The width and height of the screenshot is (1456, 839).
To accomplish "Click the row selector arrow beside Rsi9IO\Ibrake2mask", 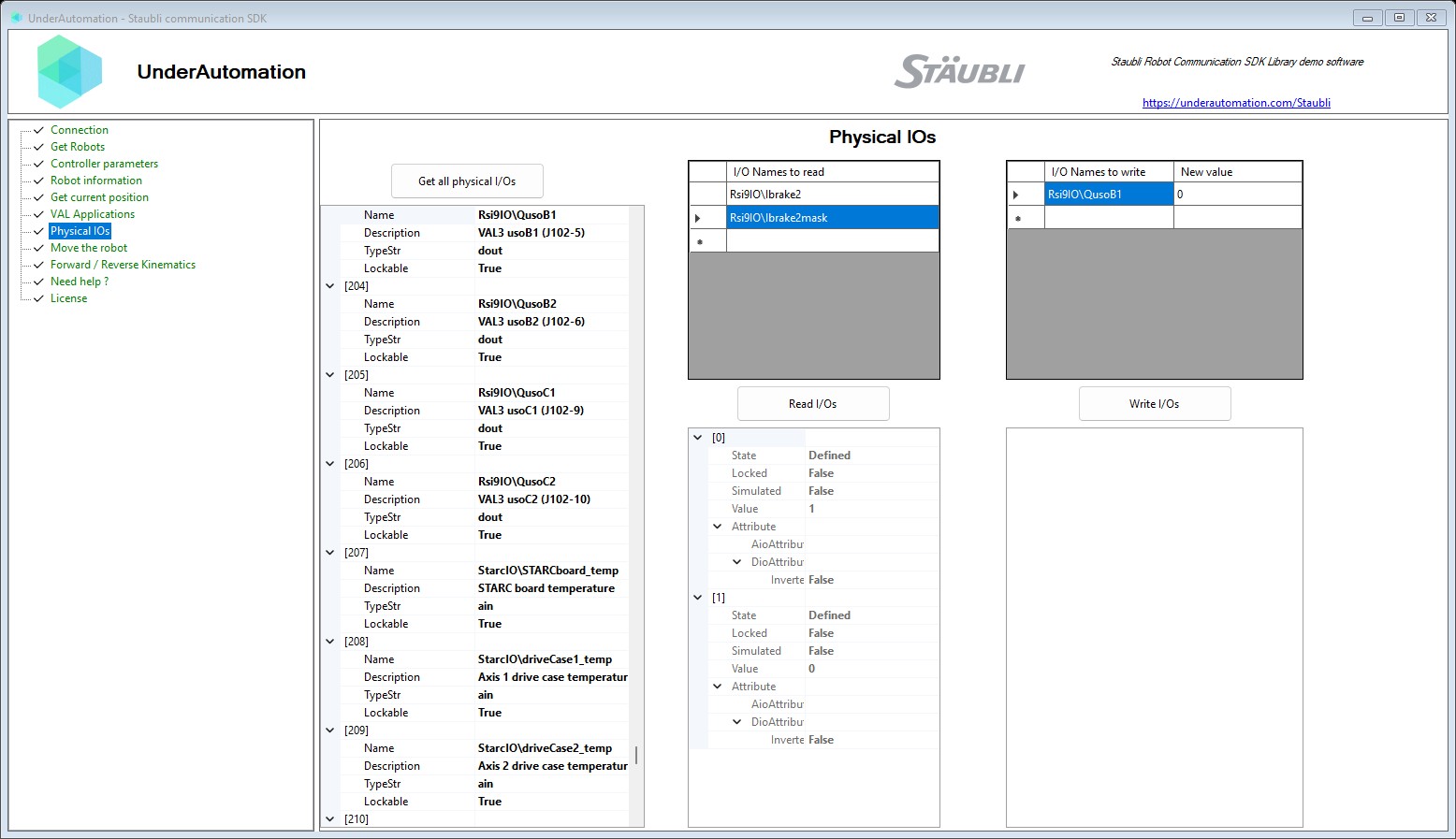I will tap(697, 217).
